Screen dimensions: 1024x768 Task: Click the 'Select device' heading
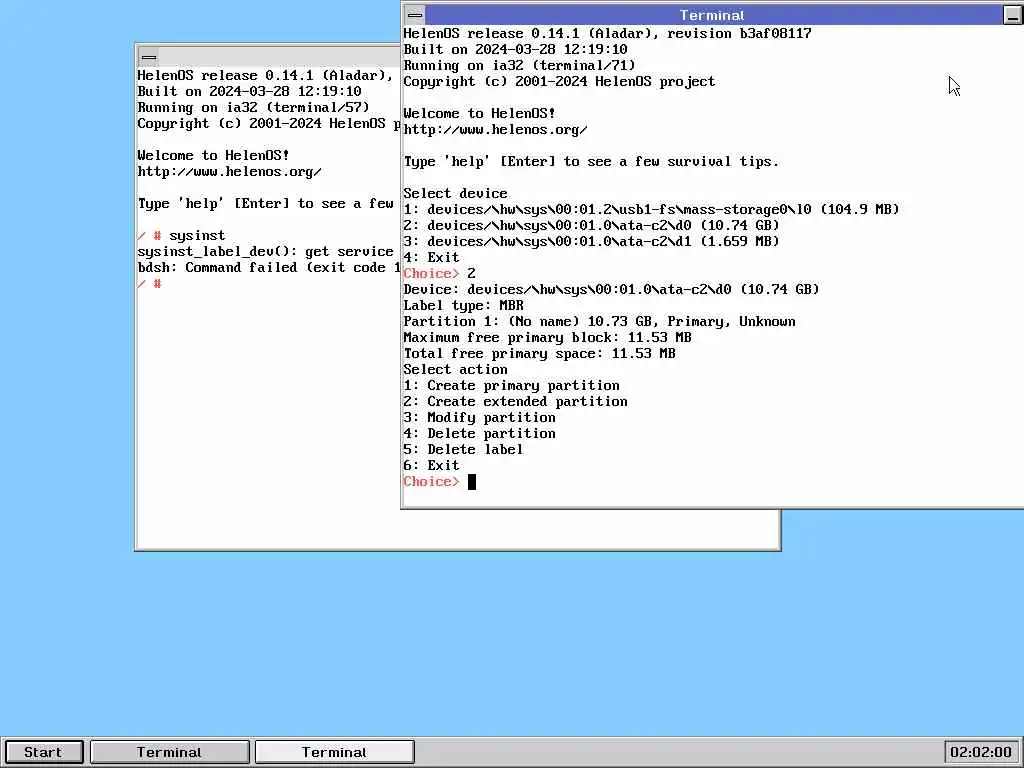(x=455, y=193)
